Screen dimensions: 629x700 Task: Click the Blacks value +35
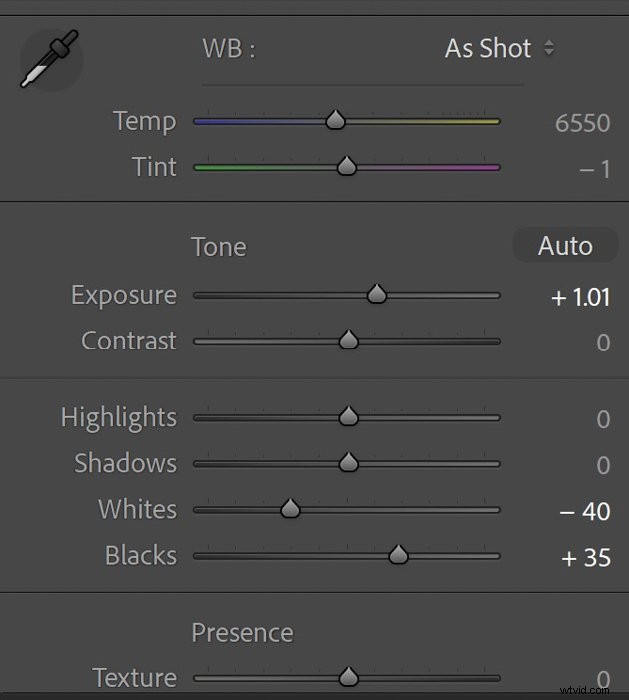coord(586,558)
